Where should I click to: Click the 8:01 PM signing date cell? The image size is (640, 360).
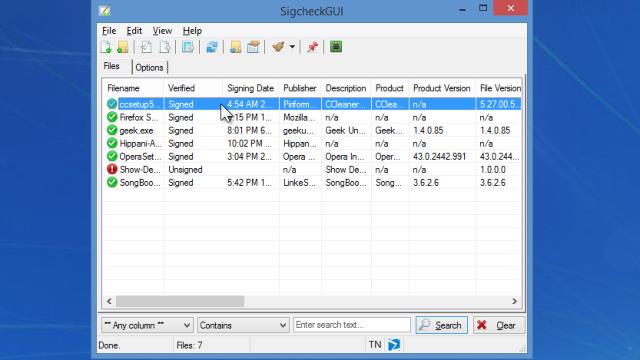tap(249, 131)
